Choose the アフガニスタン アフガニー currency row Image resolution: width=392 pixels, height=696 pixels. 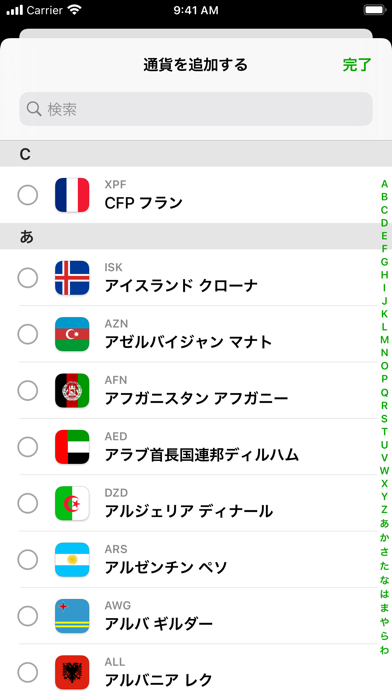click(196, 390)
